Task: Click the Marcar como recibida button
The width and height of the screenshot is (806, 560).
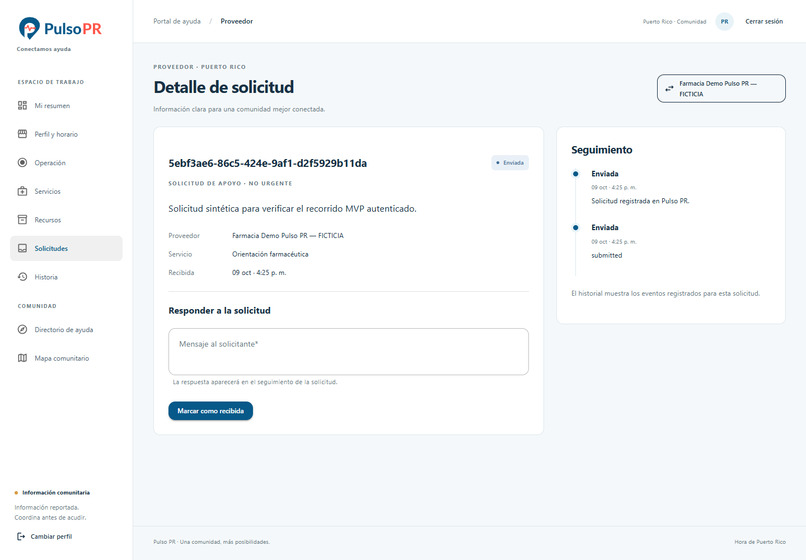Action: point(211,411)
